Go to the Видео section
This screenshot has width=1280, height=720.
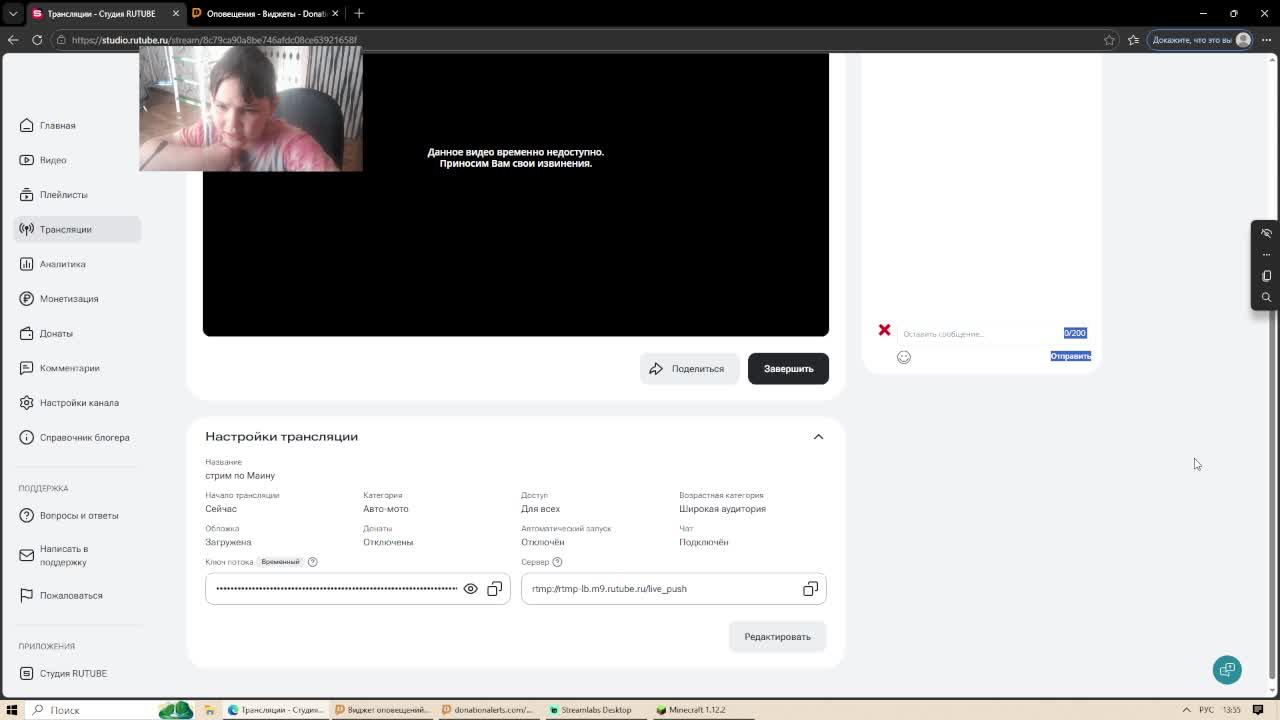tap(53, 160)
